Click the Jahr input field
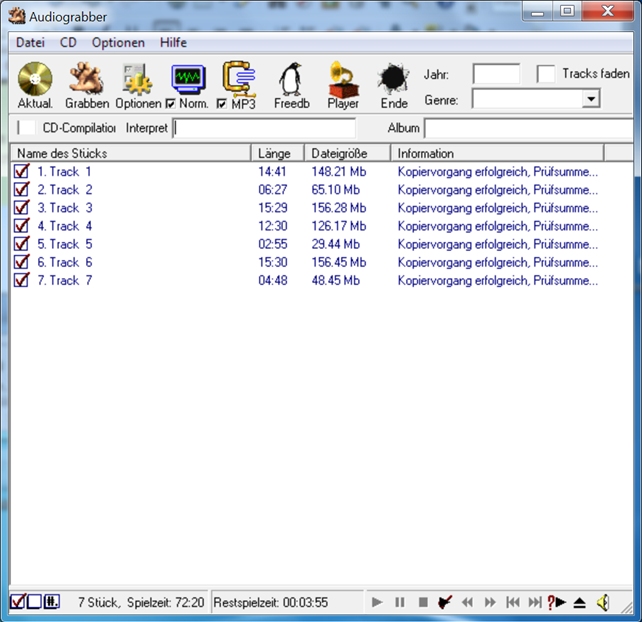Image resolution: width=642 pixels, height=622 pixels. click(496, 74)
